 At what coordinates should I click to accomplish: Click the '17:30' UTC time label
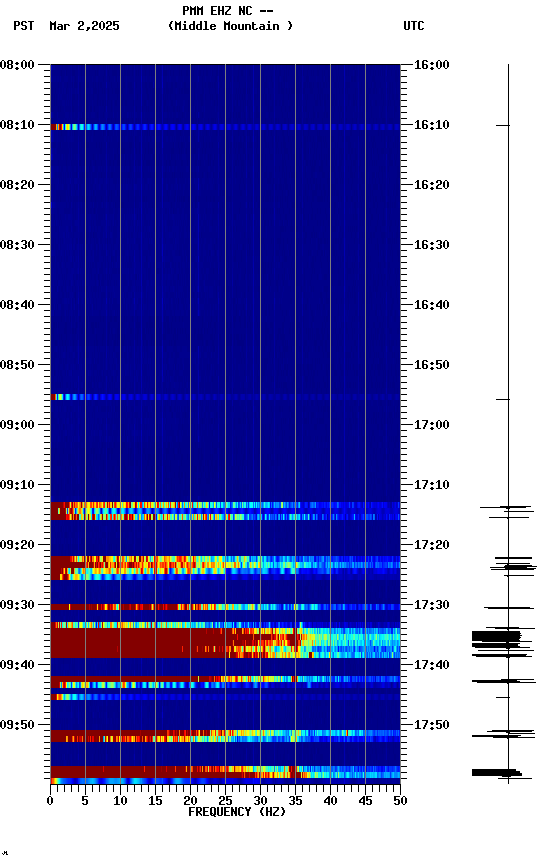pyautogui.click(x=432, y=605)
